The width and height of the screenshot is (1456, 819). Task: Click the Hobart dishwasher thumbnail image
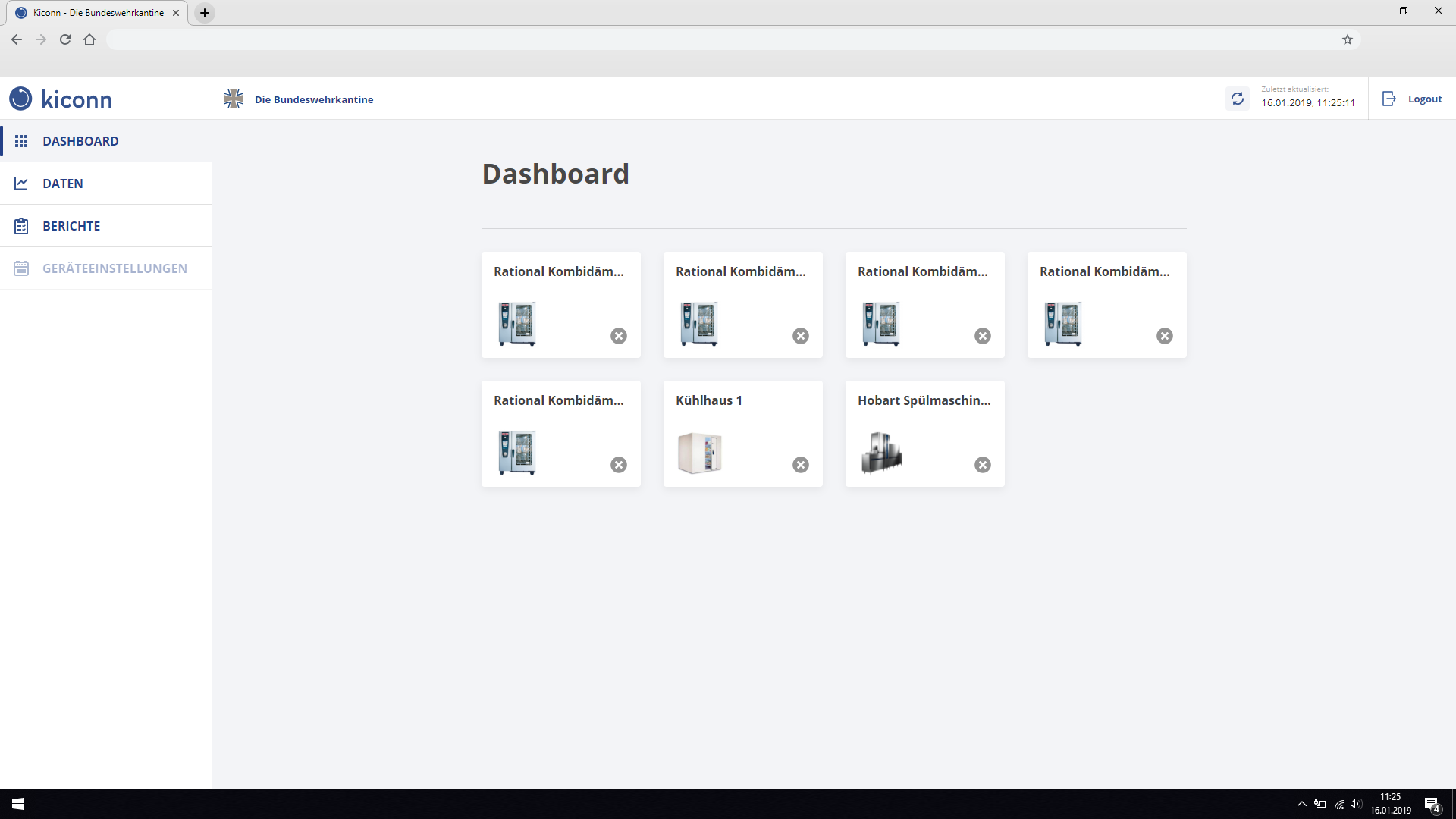pyautogui.click(x=881, y=453)
